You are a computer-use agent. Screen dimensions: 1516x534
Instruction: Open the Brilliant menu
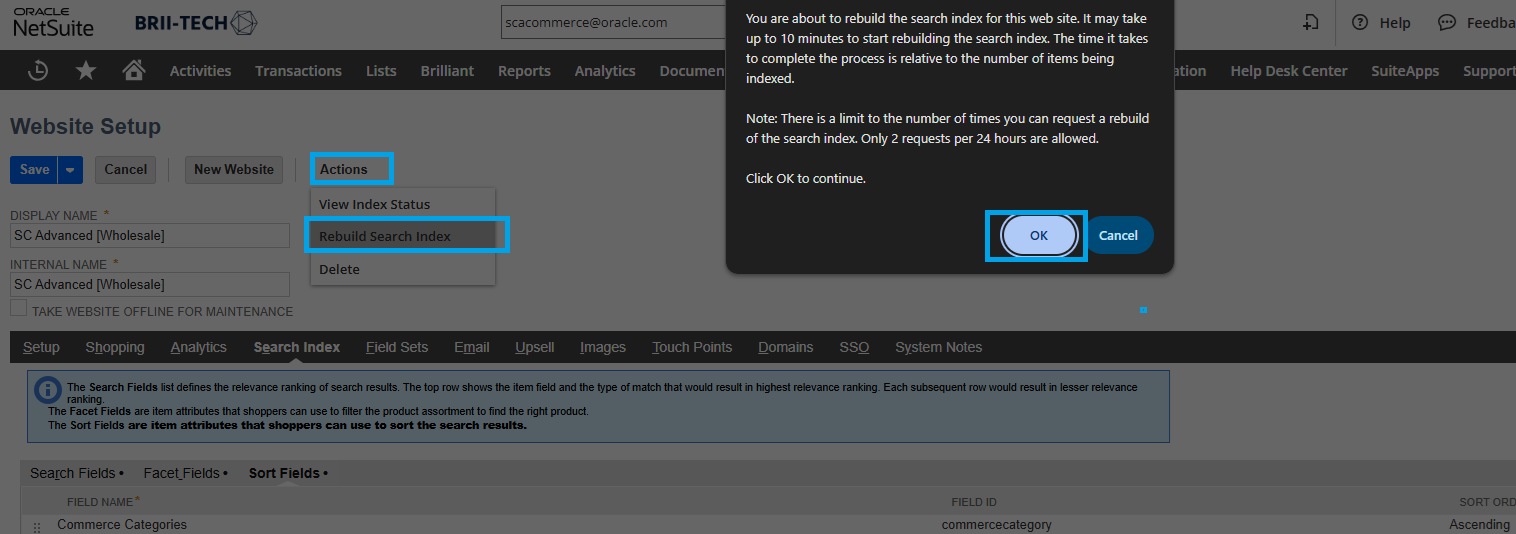point(447,71)
